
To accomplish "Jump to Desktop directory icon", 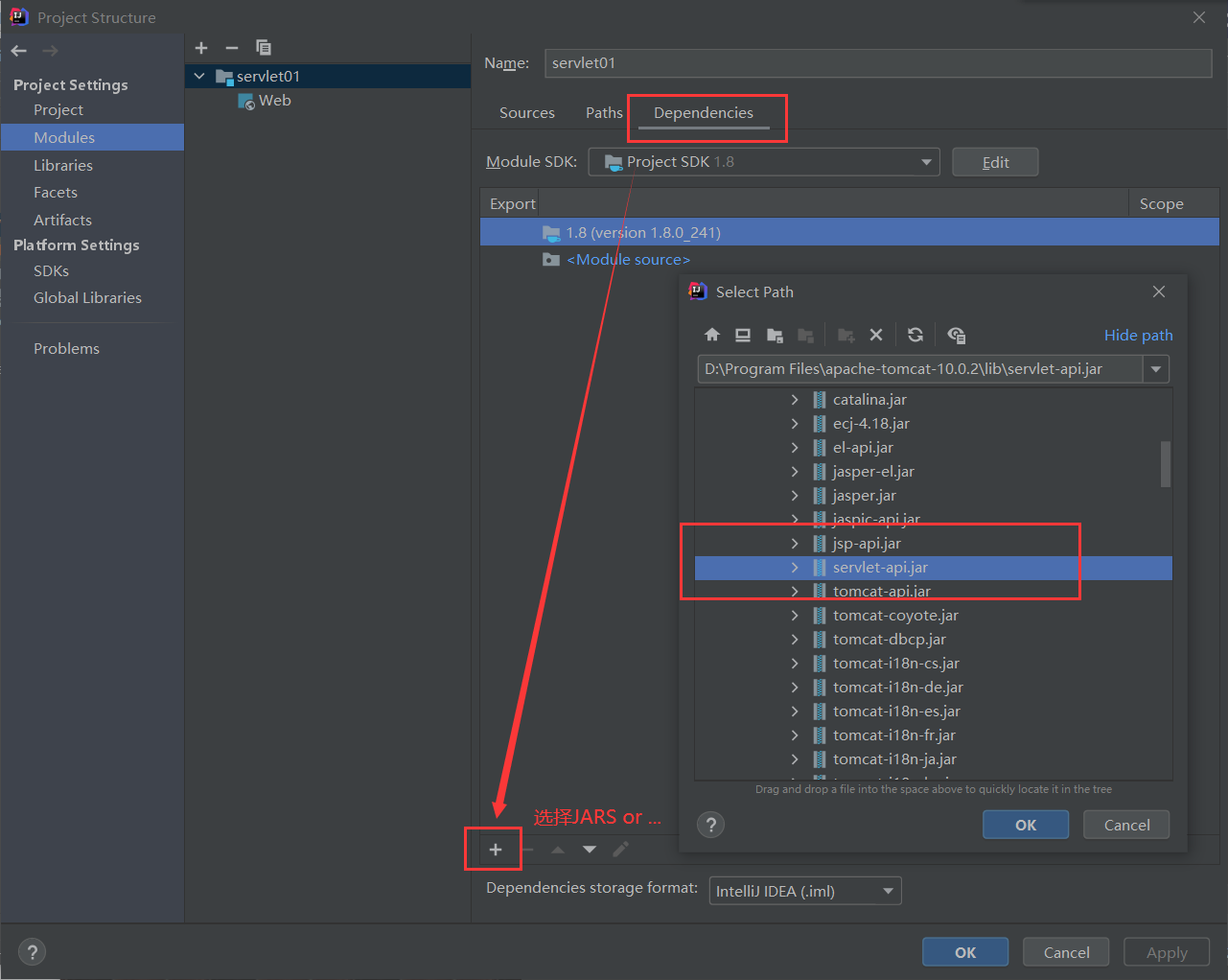I will (x=743, y=335).
